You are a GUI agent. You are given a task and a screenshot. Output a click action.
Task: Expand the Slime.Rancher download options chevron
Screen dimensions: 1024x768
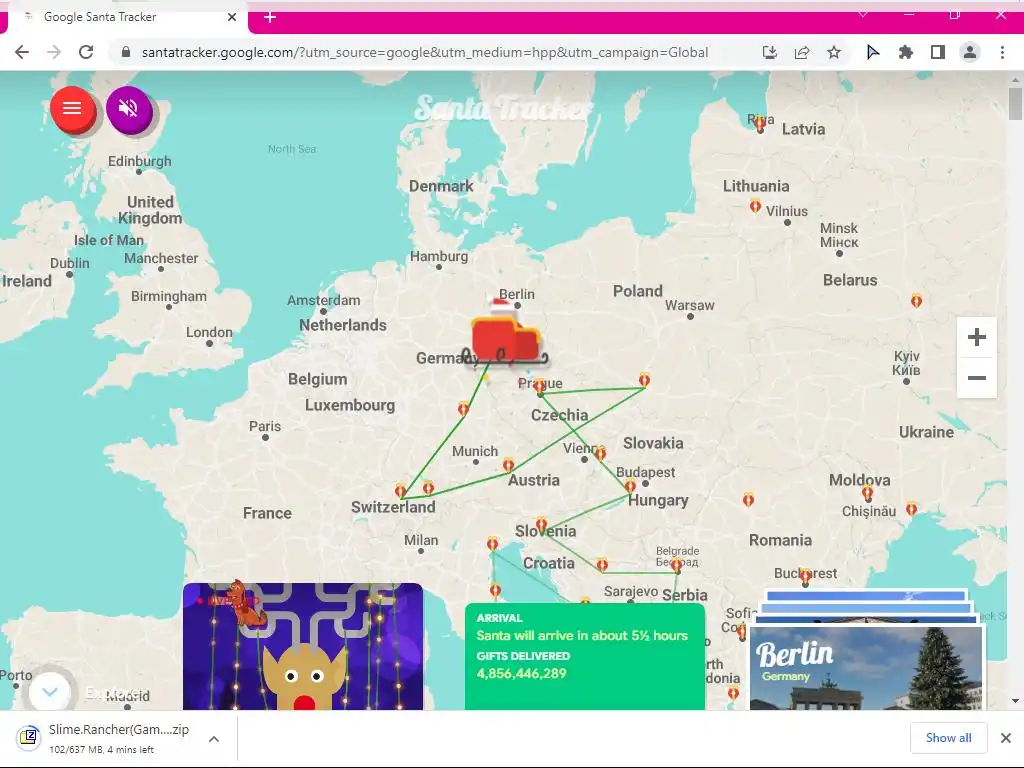[x=214, y=739]
